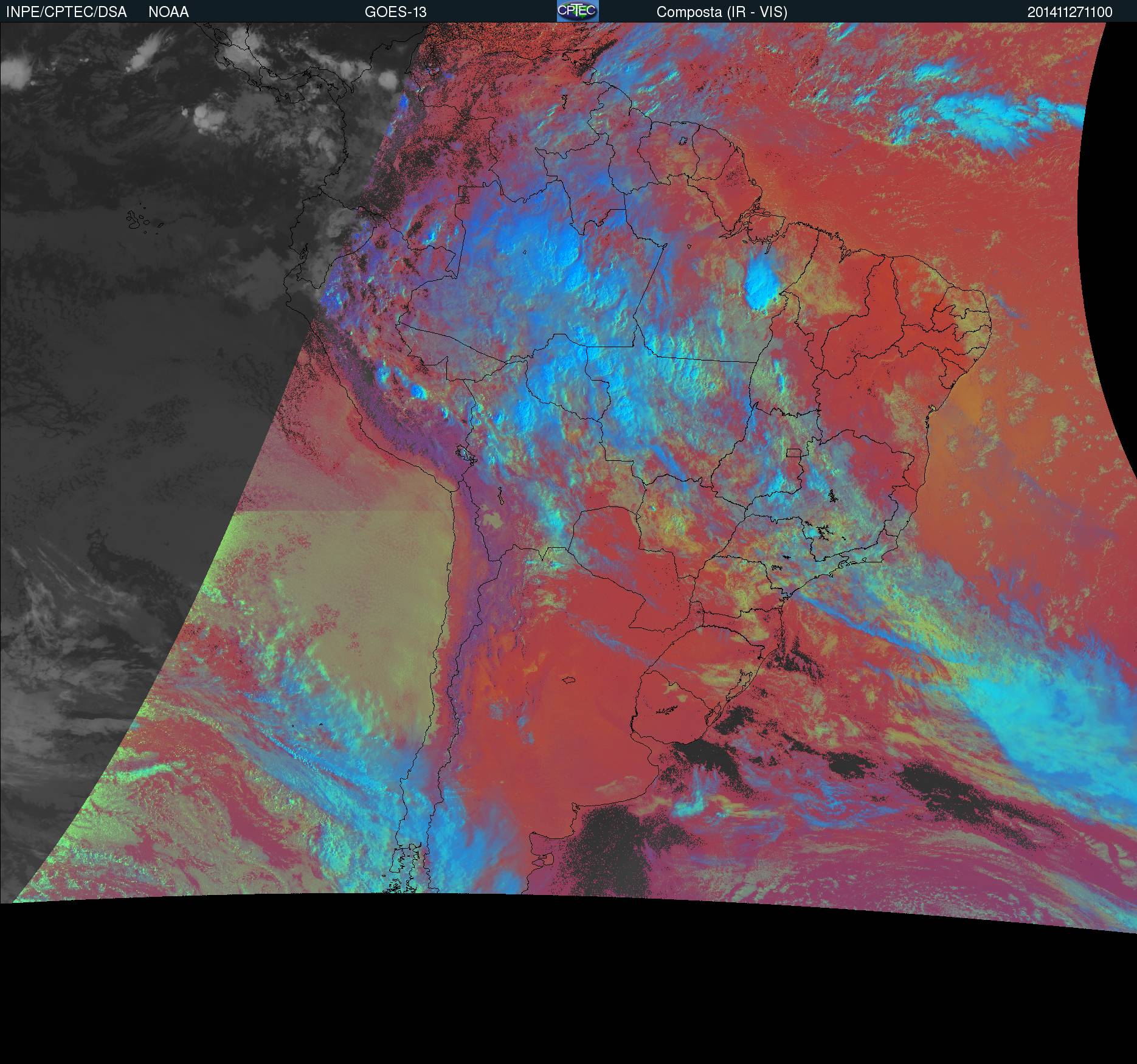Click the NOAA label in the header
Viewport: 1137px width, 1064px height.
[168, 12]
